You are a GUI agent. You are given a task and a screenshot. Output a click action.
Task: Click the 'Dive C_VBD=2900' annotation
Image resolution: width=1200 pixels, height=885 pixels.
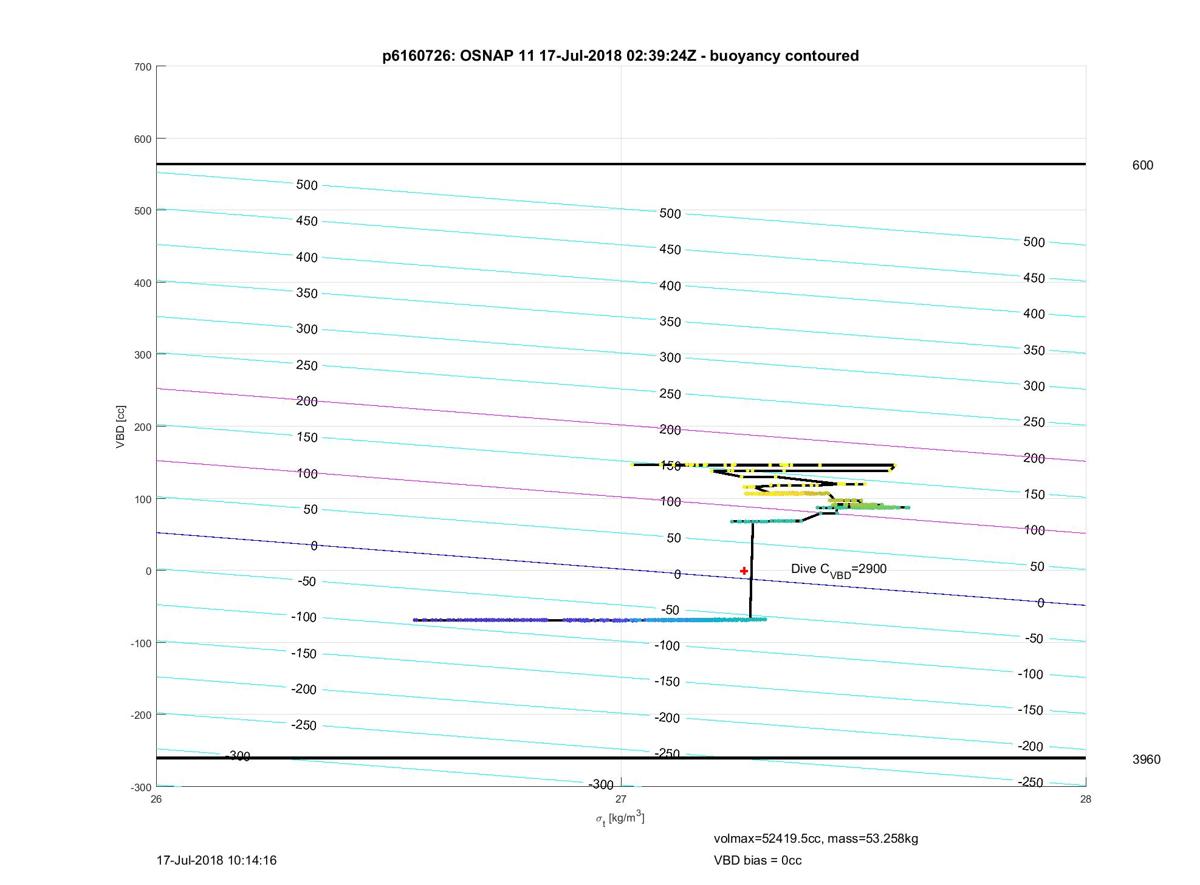click(839, 570)
